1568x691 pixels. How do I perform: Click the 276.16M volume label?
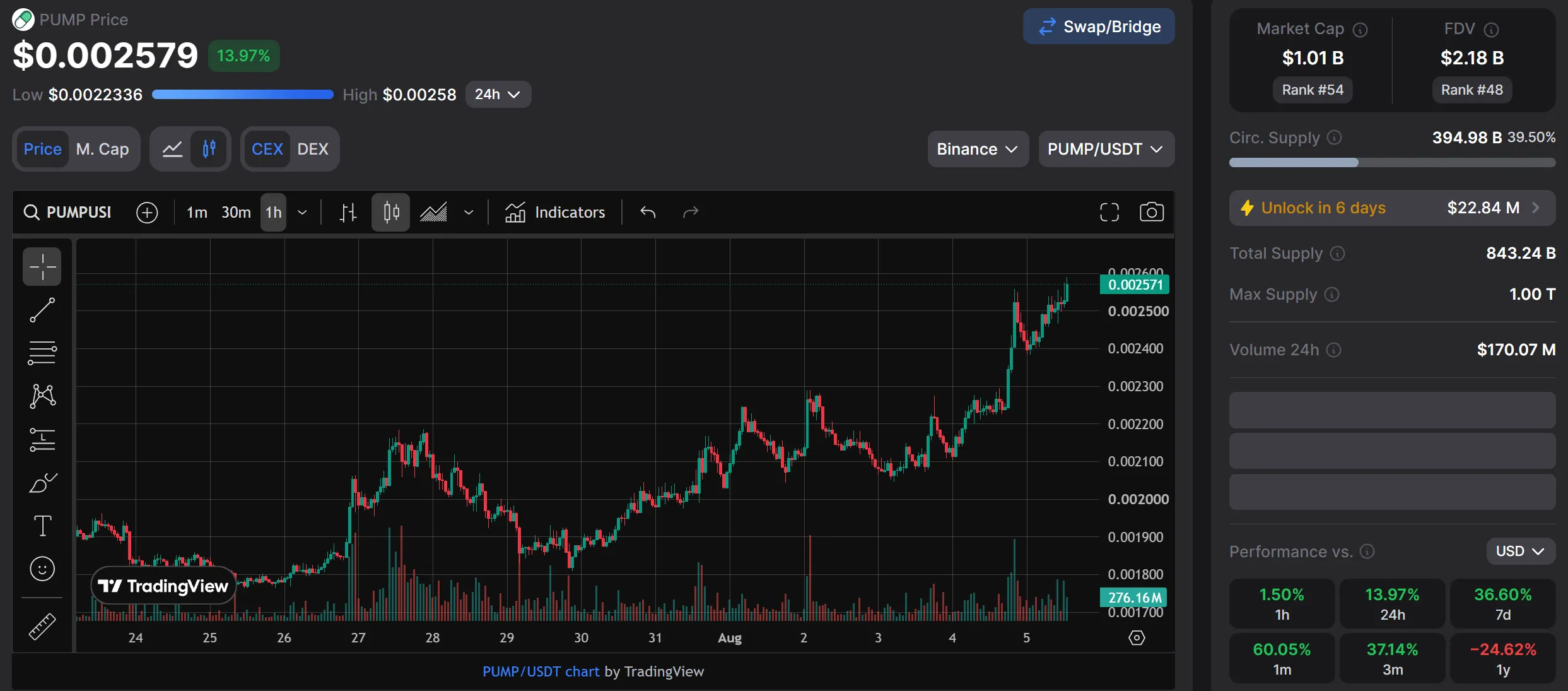pos(1133,598)
